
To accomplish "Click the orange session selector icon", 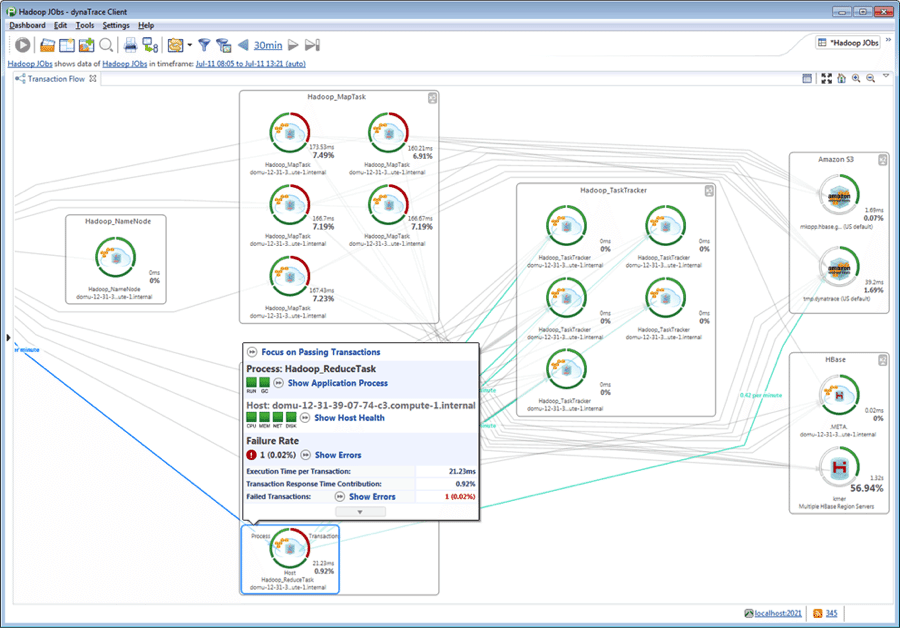I will click(176, 45).
